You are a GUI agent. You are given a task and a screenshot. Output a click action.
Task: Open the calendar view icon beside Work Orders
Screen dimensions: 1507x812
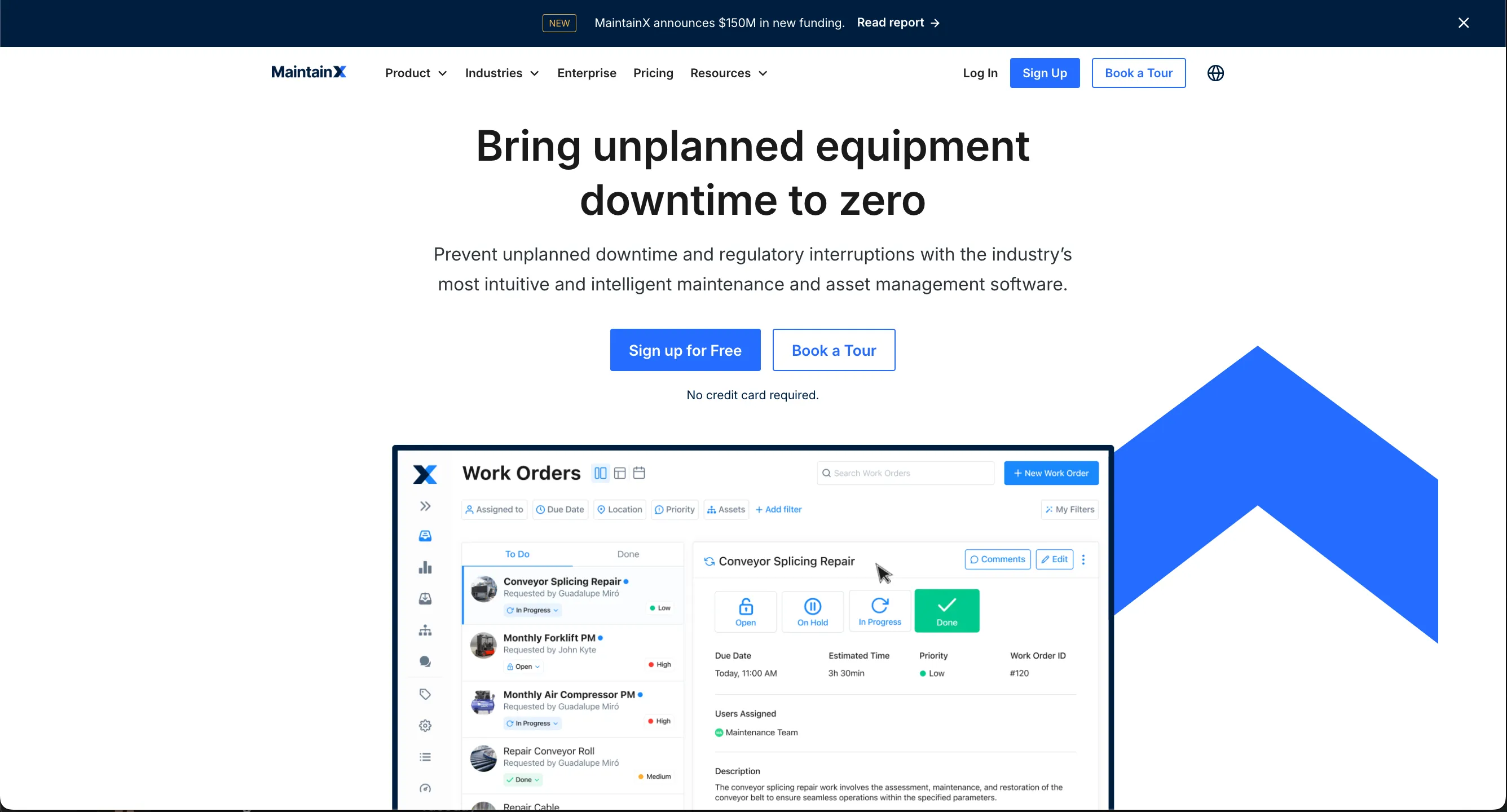pos(639,473)
